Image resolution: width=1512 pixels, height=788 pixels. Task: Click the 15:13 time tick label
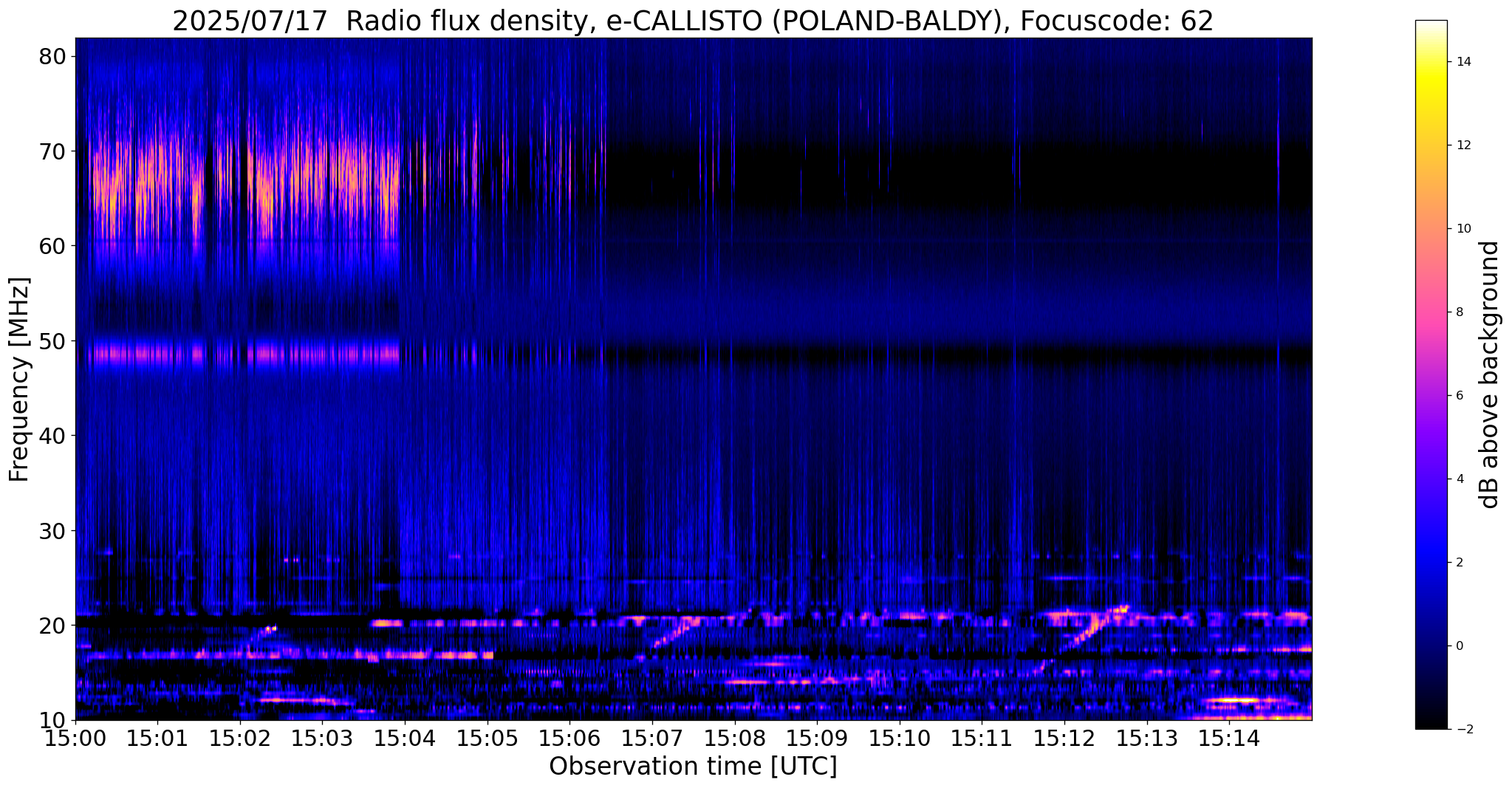click(1146, 739)
